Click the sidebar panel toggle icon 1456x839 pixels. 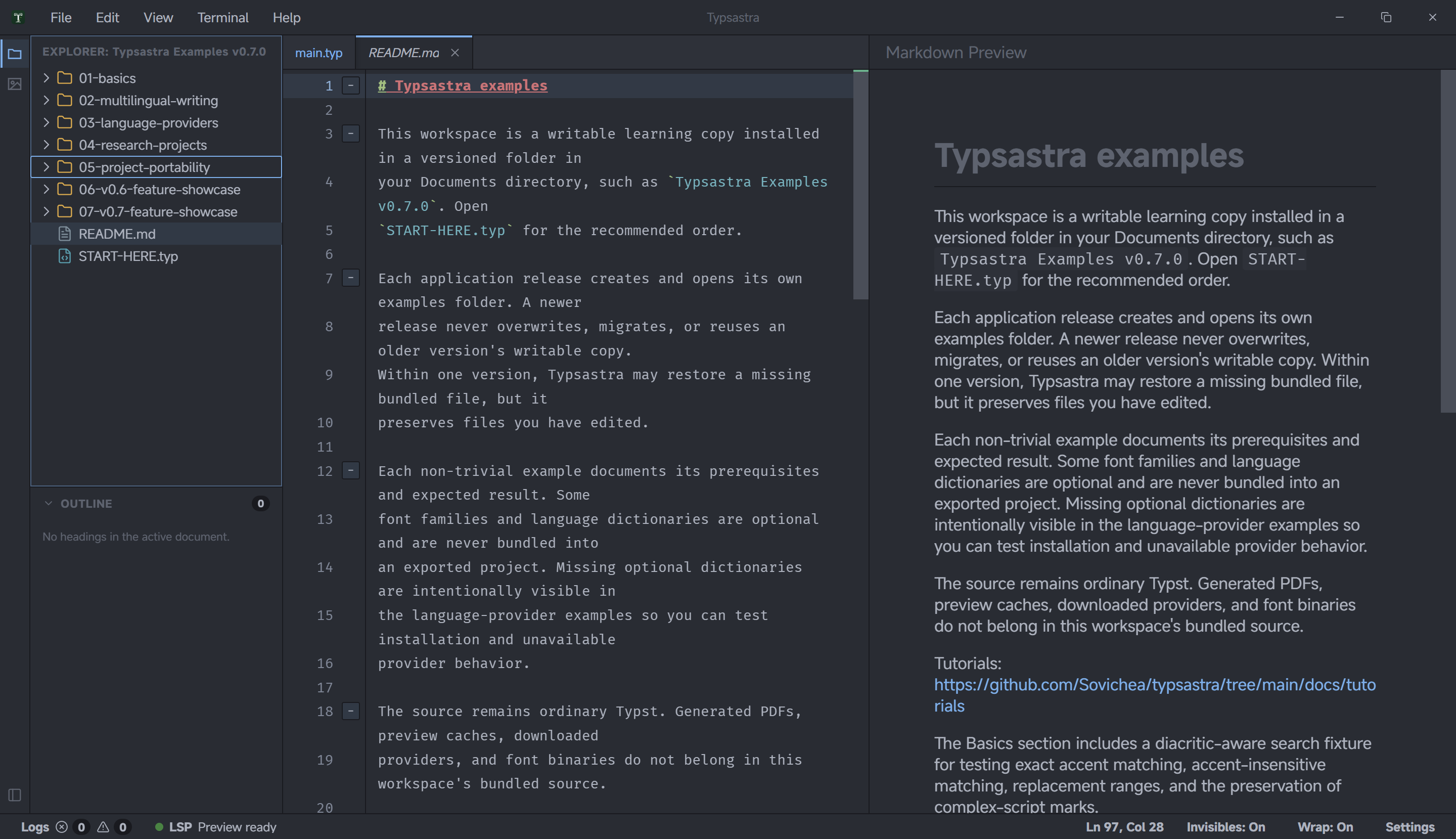(15, 795)
